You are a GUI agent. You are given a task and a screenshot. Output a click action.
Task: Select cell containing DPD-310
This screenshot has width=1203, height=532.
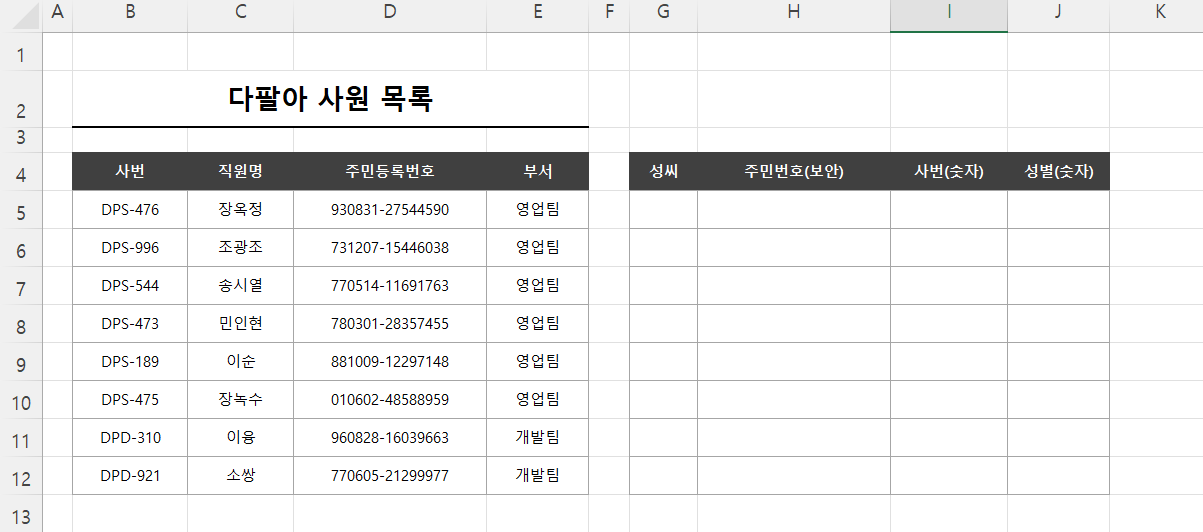click(x=130, y=438)
